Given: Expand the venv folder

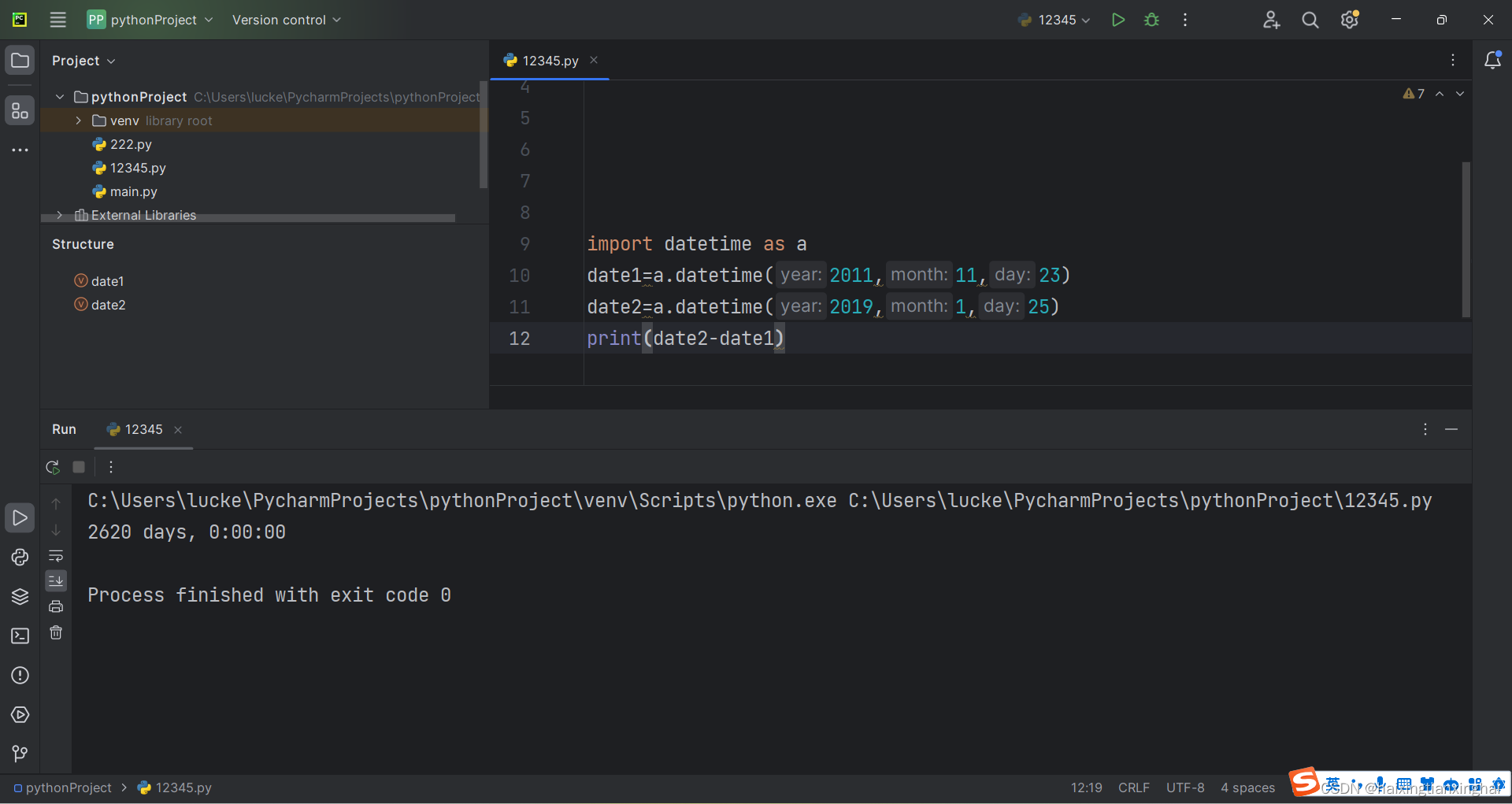Looking at the screenshot, I should 79,120.
